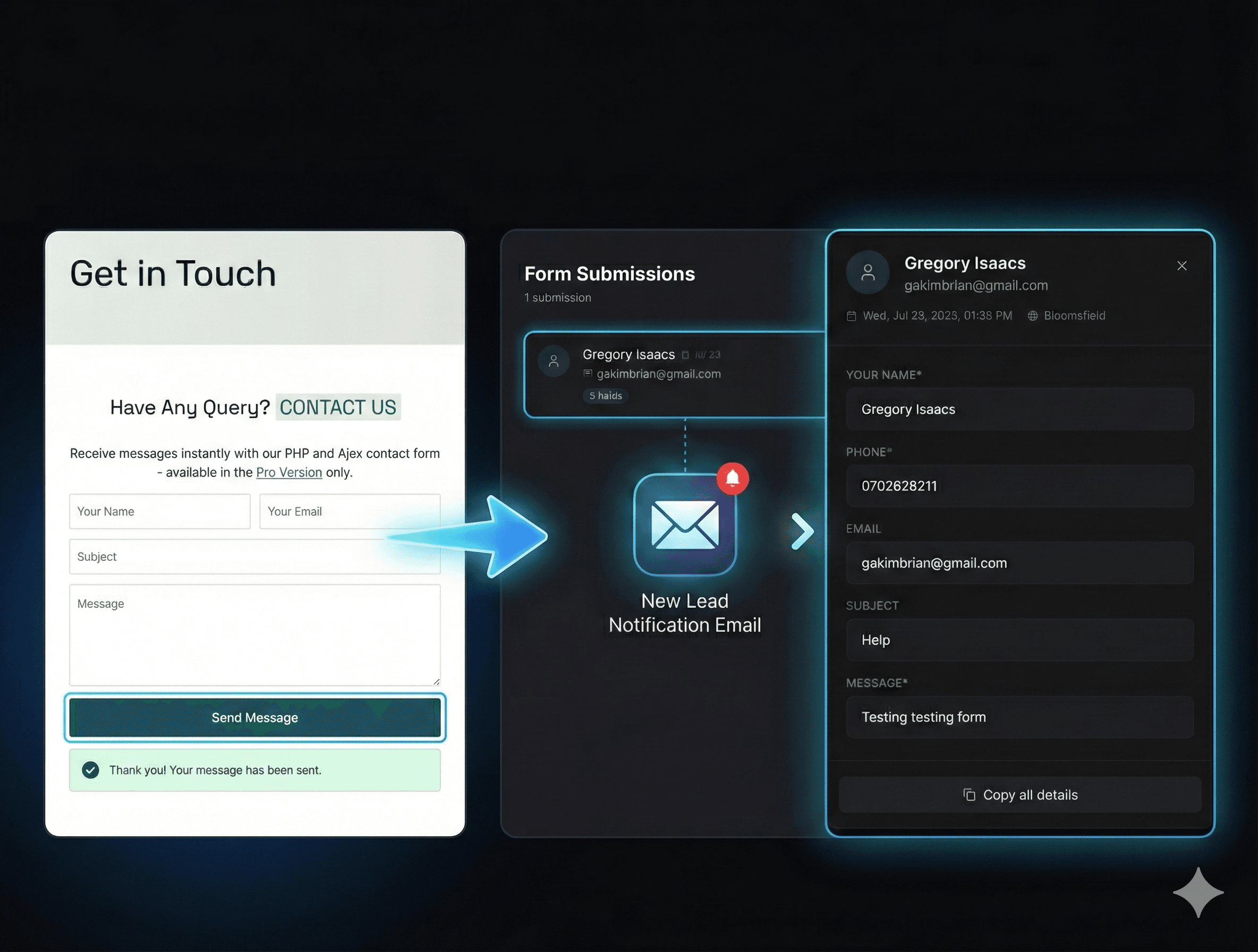Click the red notification bell badge
1258x952 pixels.
click(x=733, y=478)
